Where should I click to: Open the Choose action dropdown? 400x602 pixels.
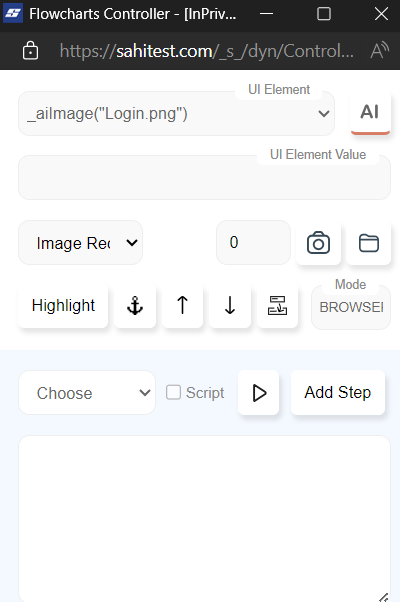click(x=87, y=392)
